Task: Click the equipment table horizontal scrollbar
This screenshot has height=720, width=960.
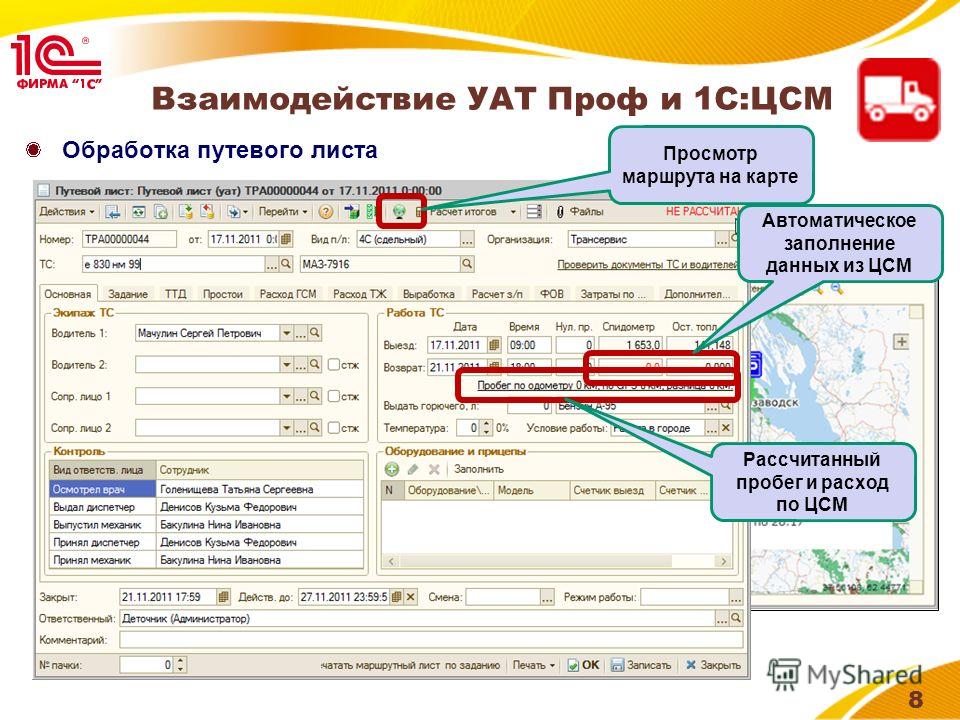Action: click(557, 561)
